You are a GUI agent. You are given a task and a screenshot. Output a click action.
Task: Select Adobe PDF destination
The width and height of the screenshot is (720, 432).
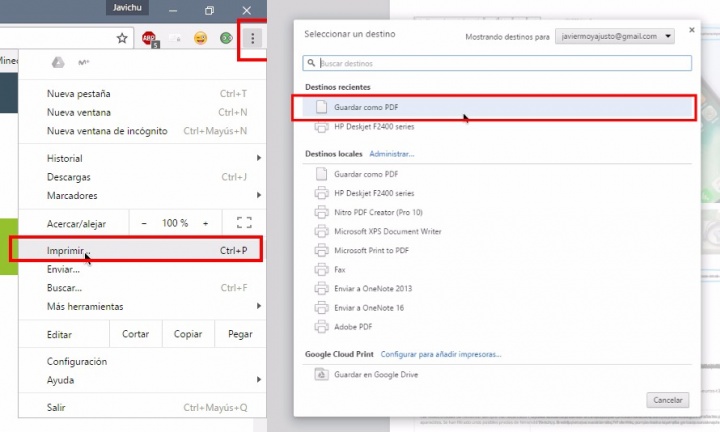[x=497, y=327]
